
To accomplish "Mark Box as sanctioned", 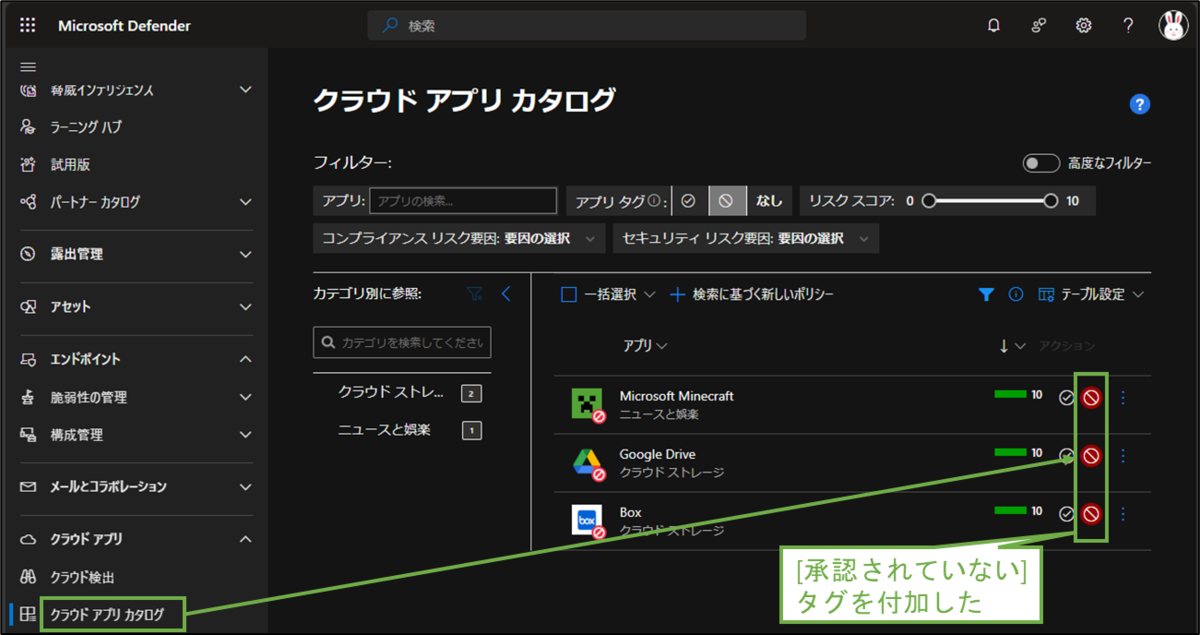I will pos(1067,514).
